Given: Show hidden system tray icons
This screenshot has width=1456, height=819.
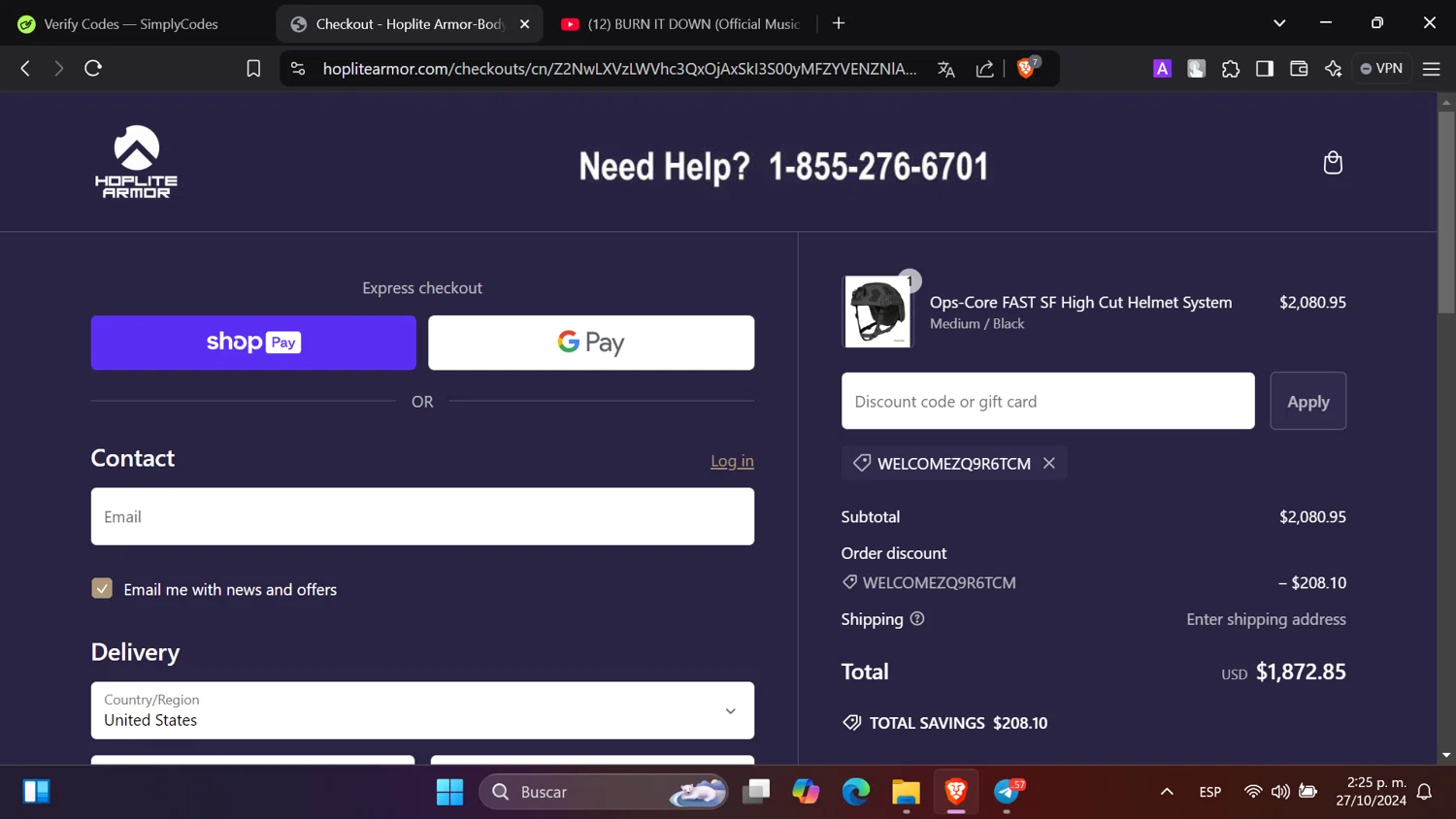Looking at the screenshot, I should click(x=1167, y=792).
